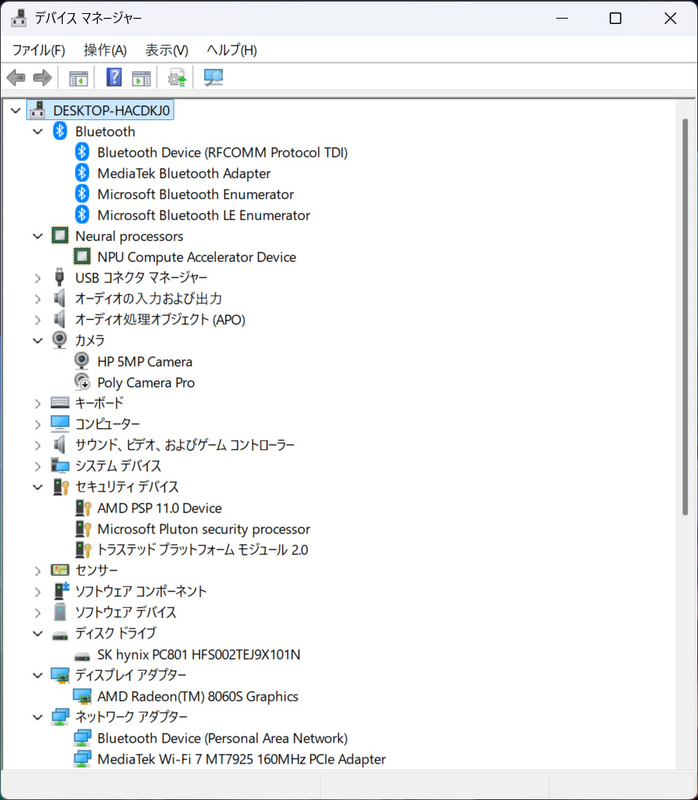Click the NPU Compute Accelerator Device icon

point(82,257)
